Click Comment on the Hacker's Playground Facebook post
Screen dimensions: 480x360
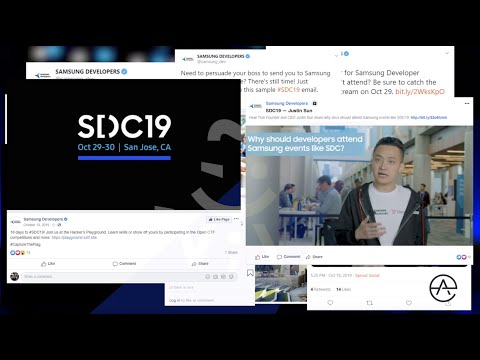[124, 264]
